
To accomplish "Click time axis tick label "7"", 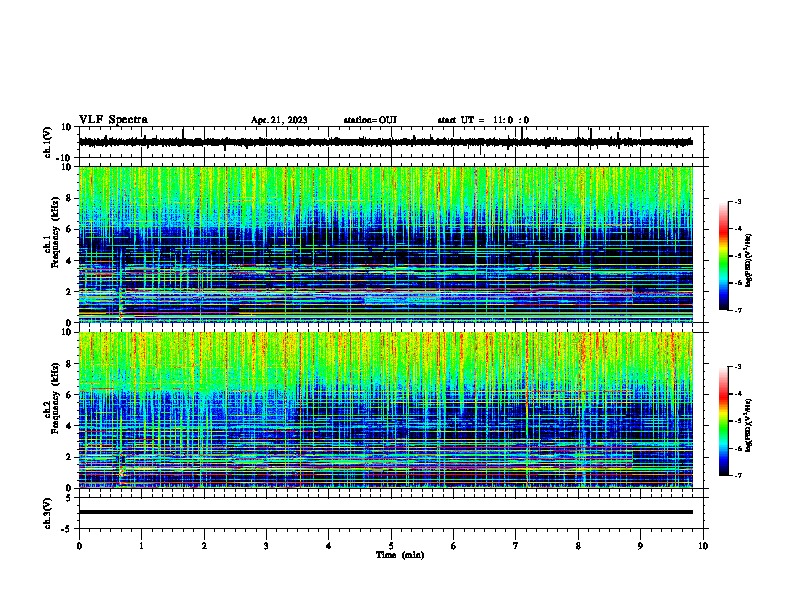I will [516, 546].
